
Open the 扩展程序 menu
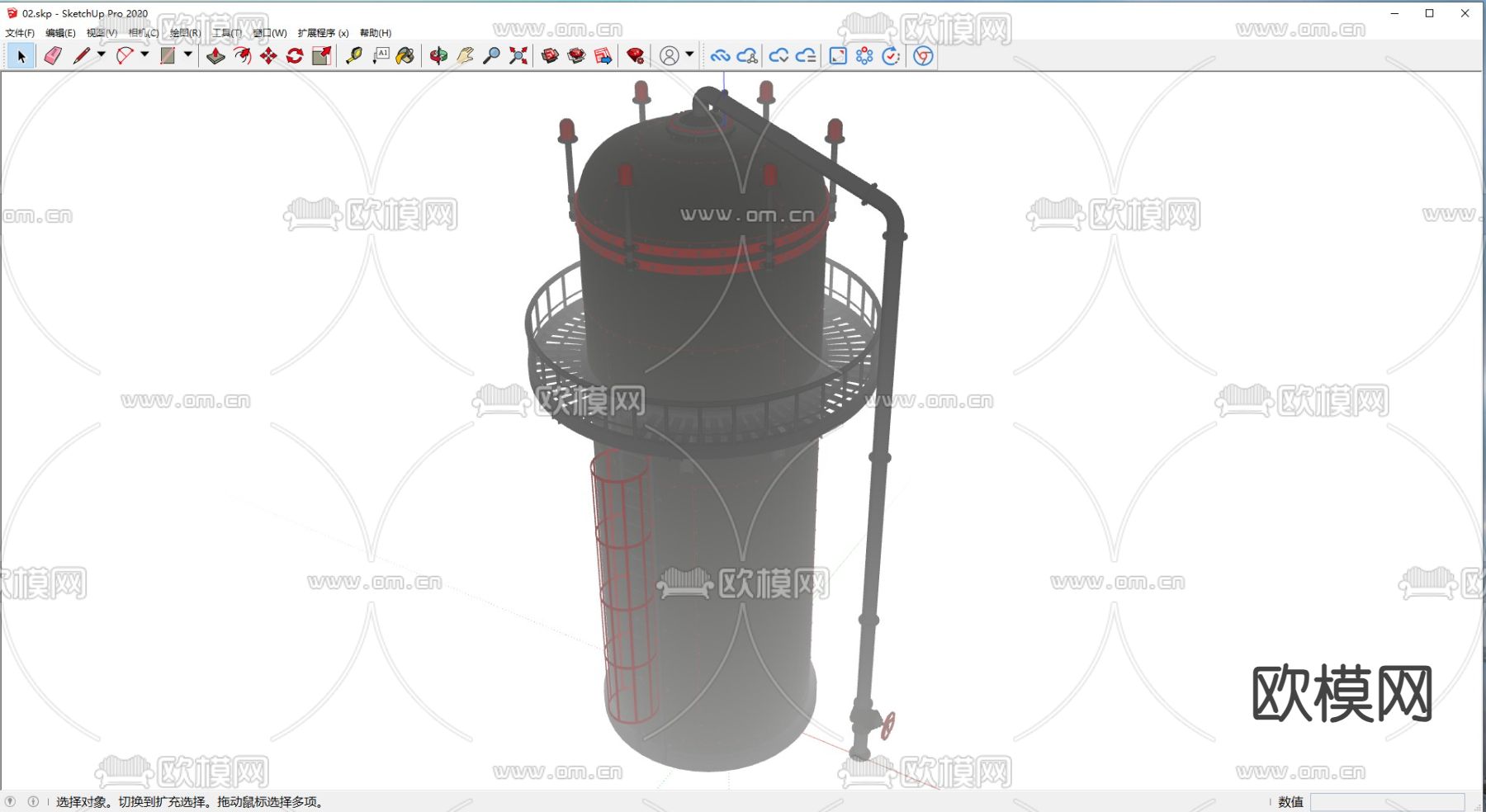click(323, 33)
